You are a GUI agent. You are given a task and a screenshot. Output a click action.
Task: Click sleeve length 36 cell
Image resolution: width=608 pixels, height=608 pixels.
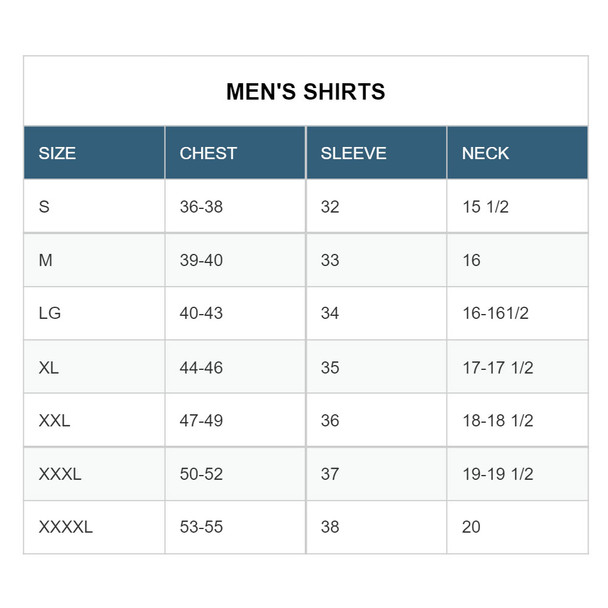click(x=330, y=420)
